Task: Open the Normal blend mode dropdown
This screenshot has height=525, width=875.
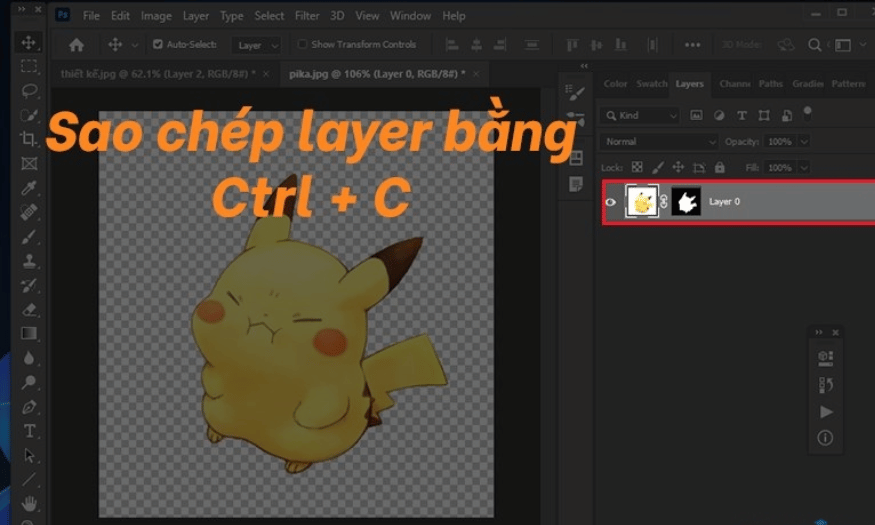Action: (659, 142)
